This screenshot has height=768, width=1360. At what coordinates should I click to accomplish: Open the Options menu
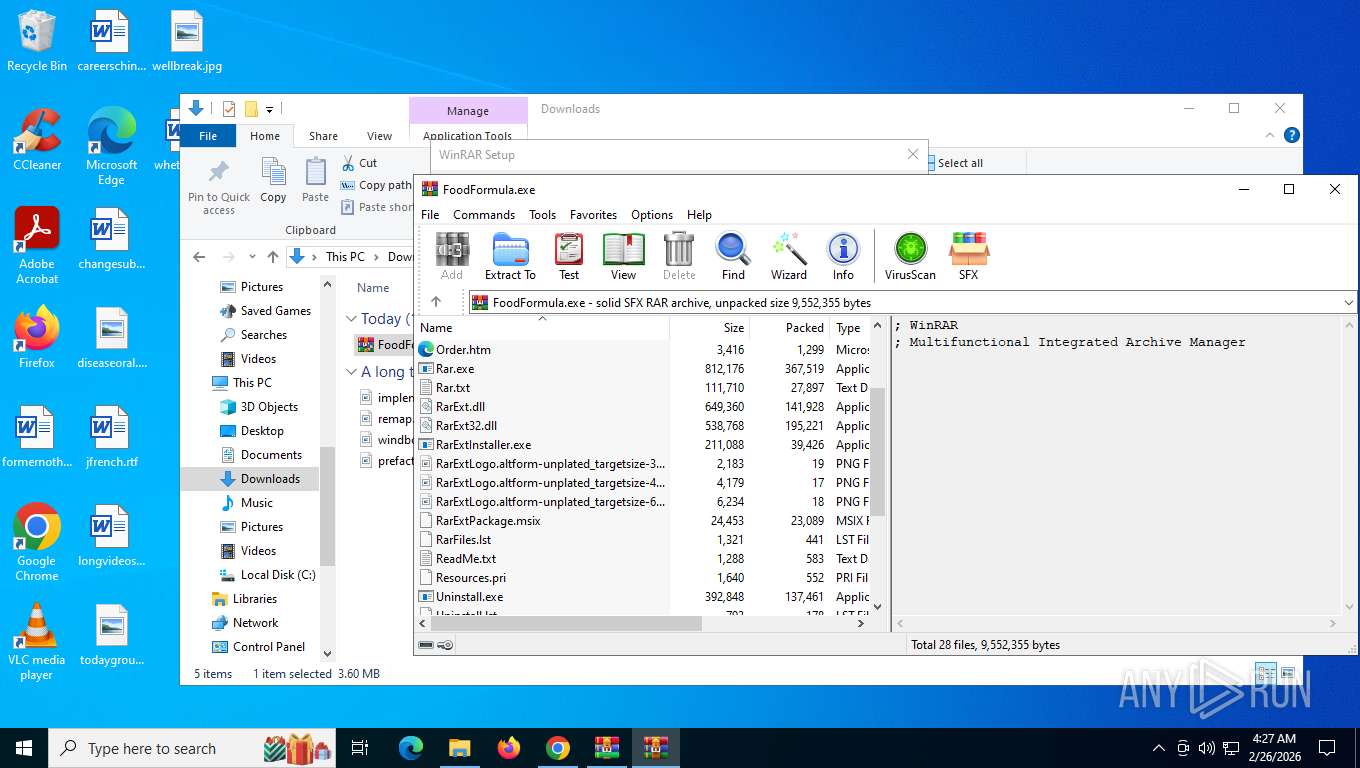point(652,215)
